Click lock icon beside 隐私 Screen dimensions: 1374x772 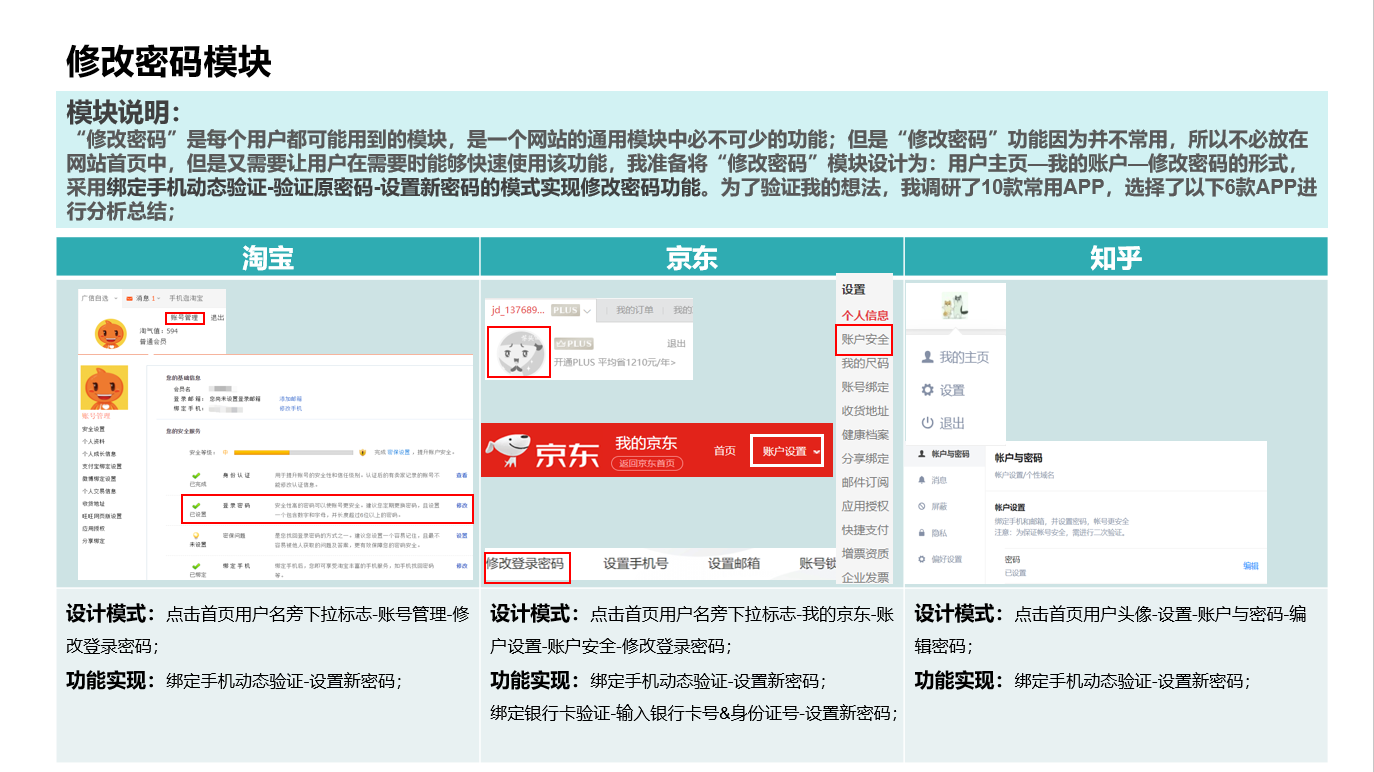tap(921, 533)
